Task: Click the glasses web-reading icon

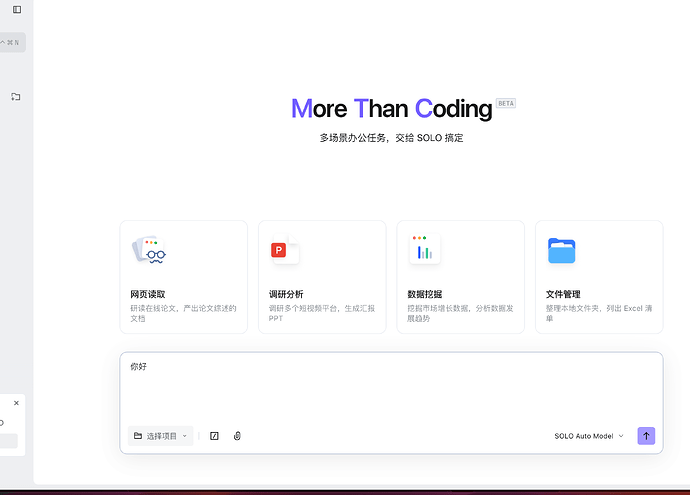Action: [x=149, y=249]
